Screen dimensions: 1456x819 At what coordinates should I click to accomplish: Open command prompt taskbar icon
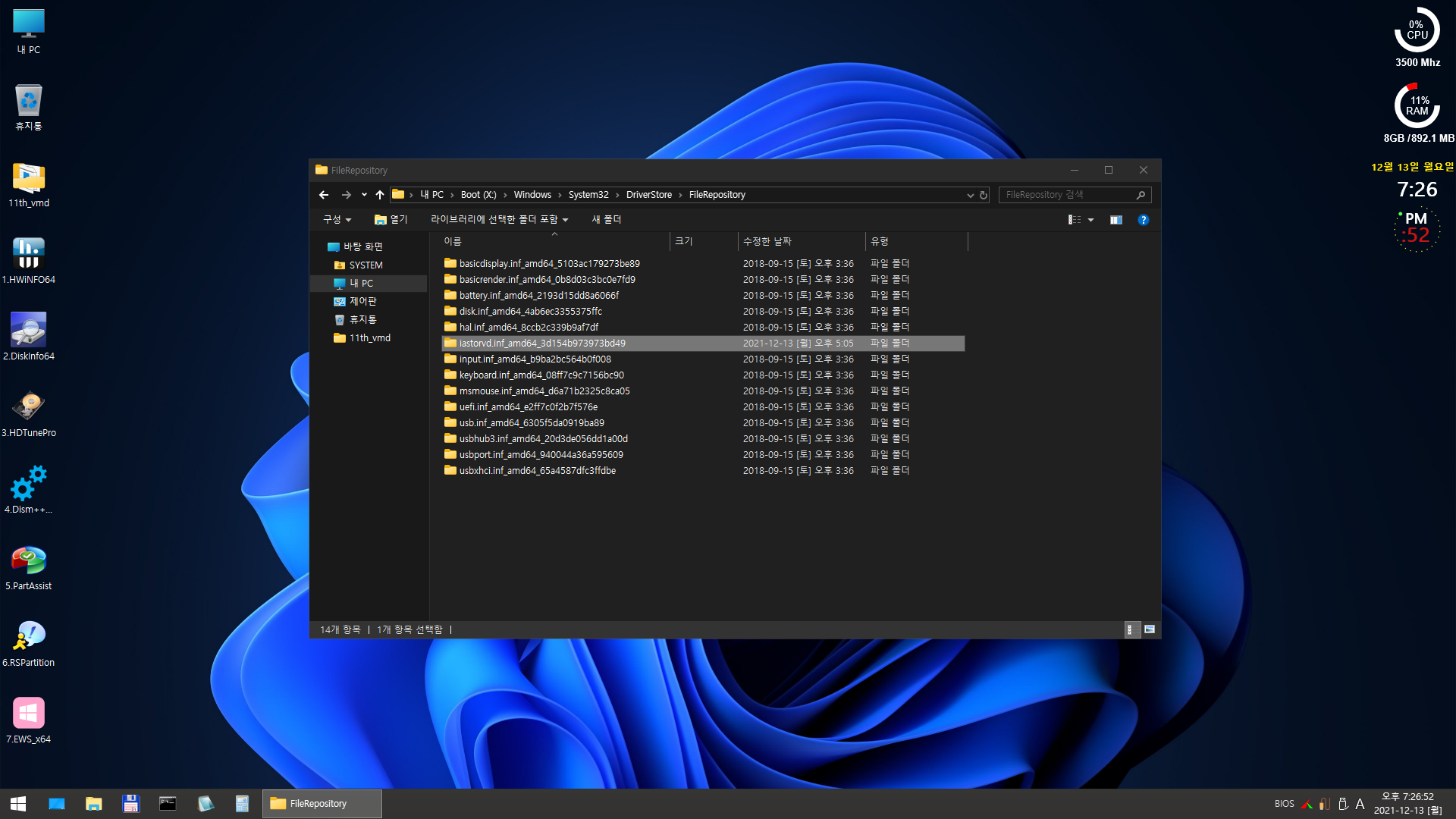point(168,804)
